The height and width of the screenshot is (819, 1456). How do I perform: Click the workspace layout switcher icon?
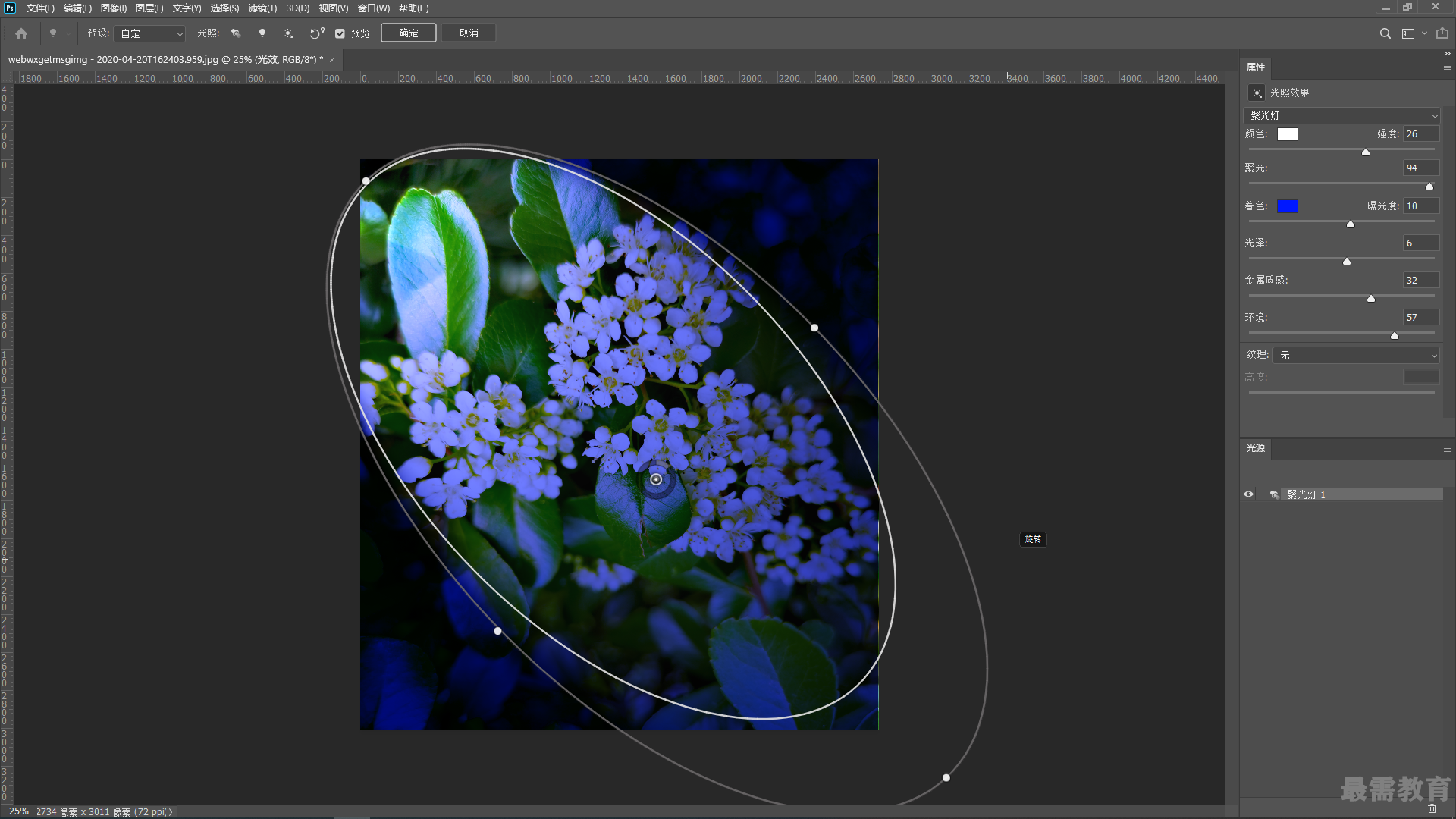1408,33
